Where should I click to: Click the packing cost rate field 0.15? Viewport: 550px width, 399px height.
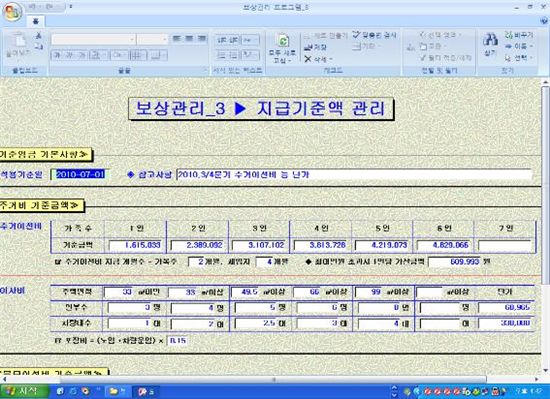178,340
